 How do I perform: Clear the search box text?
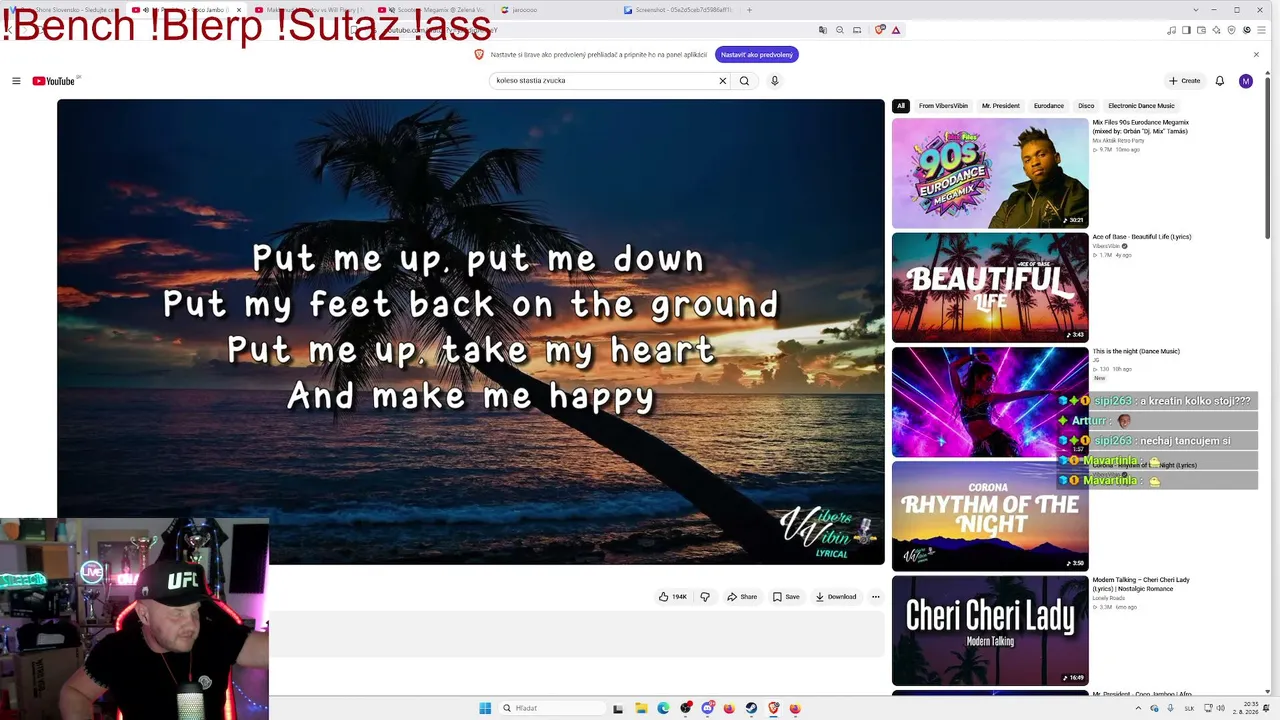click(x=723, y=81)
